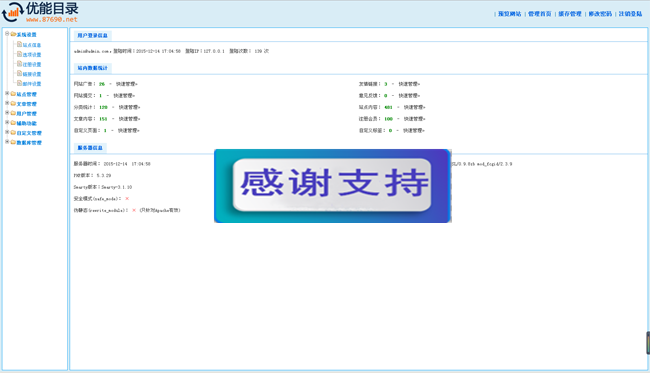Click the red X beside 安全模式
This screenshot has width=650, height=373.
(127, 199)
